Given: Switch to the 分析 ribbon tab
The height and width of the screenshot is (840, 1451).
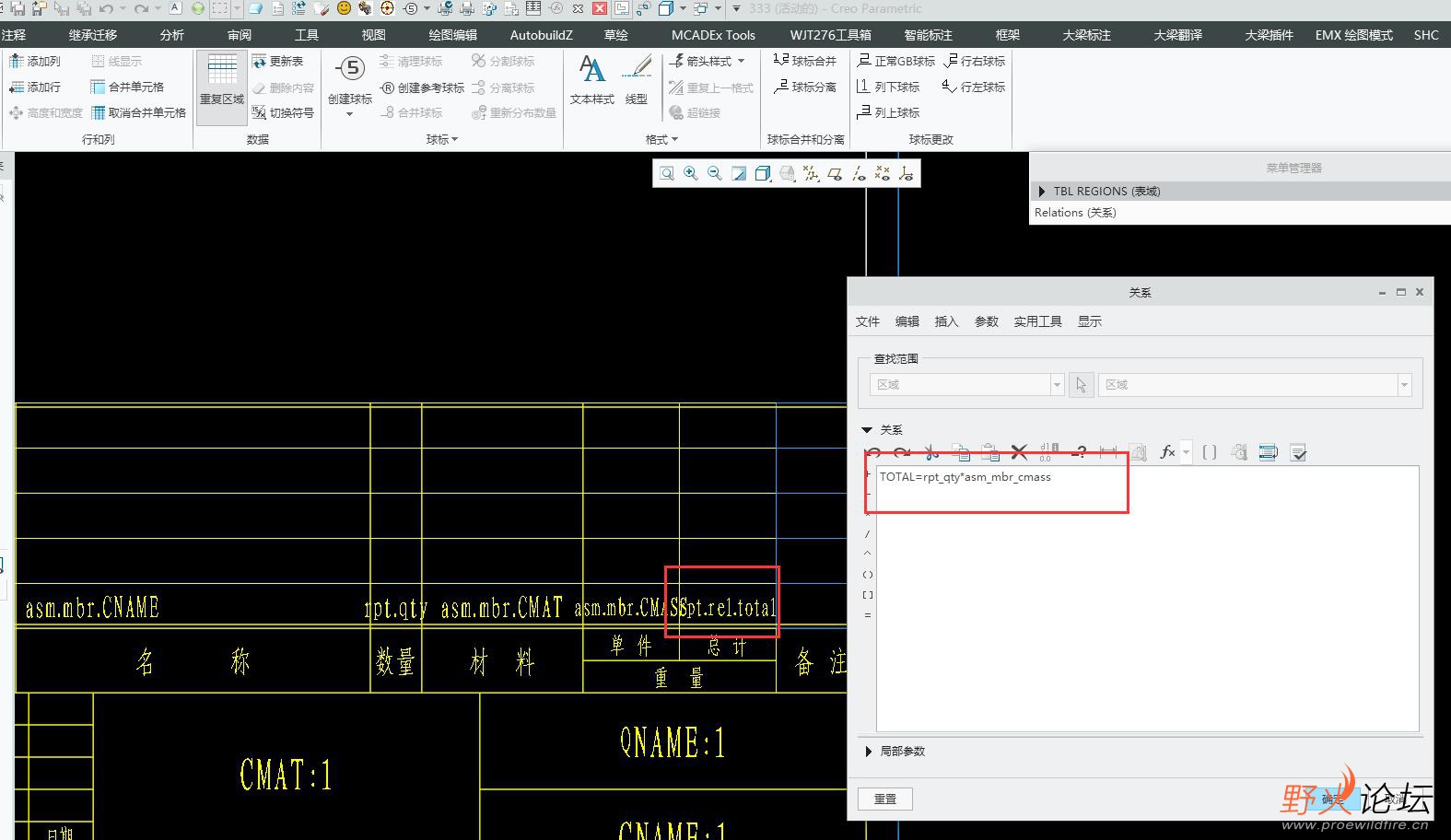Looking at the screenshot, I should pos(172,35).
